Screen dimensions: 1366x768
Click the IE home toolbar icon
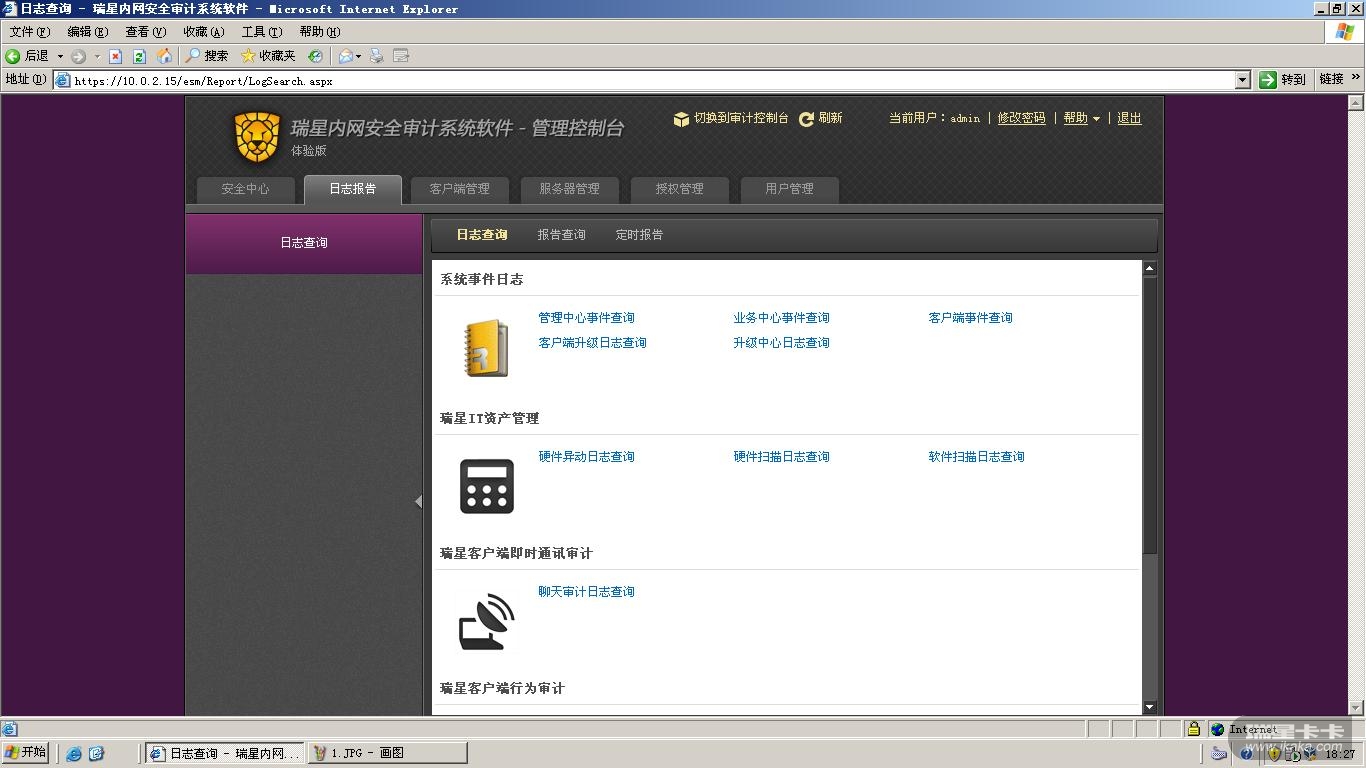(x=164, y=56)
